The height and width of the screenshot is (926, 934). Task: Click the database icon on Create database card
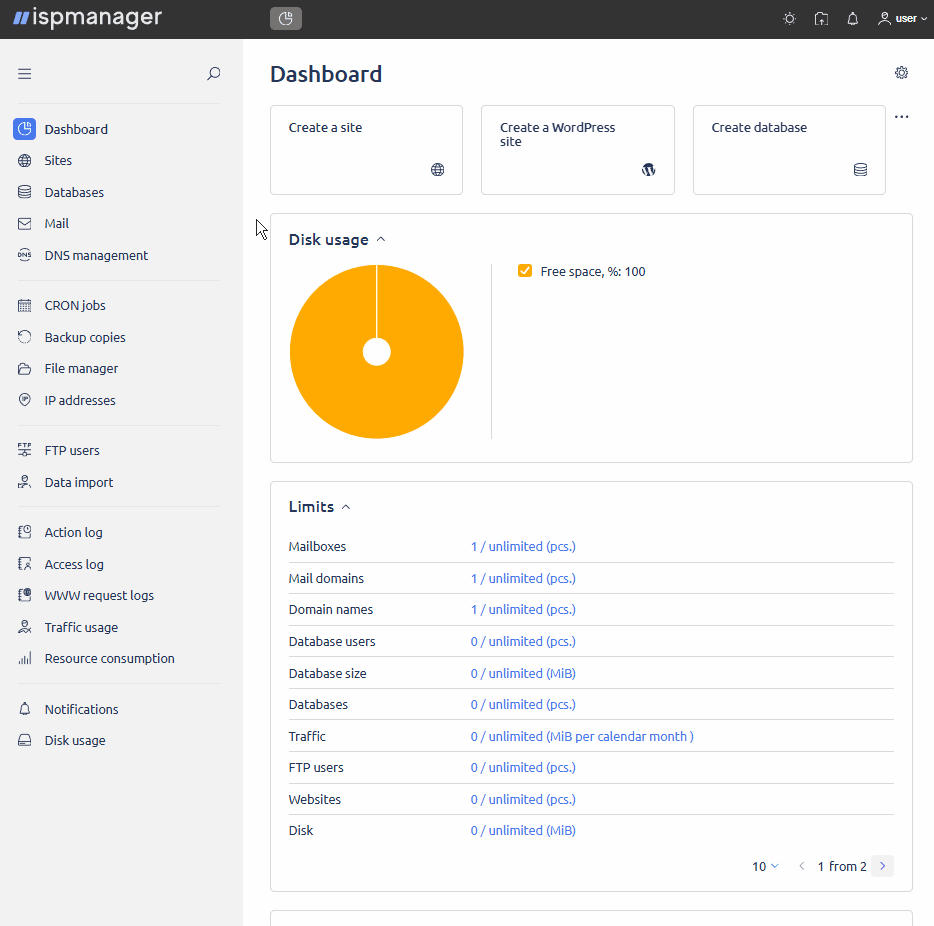tap(860, 170)
